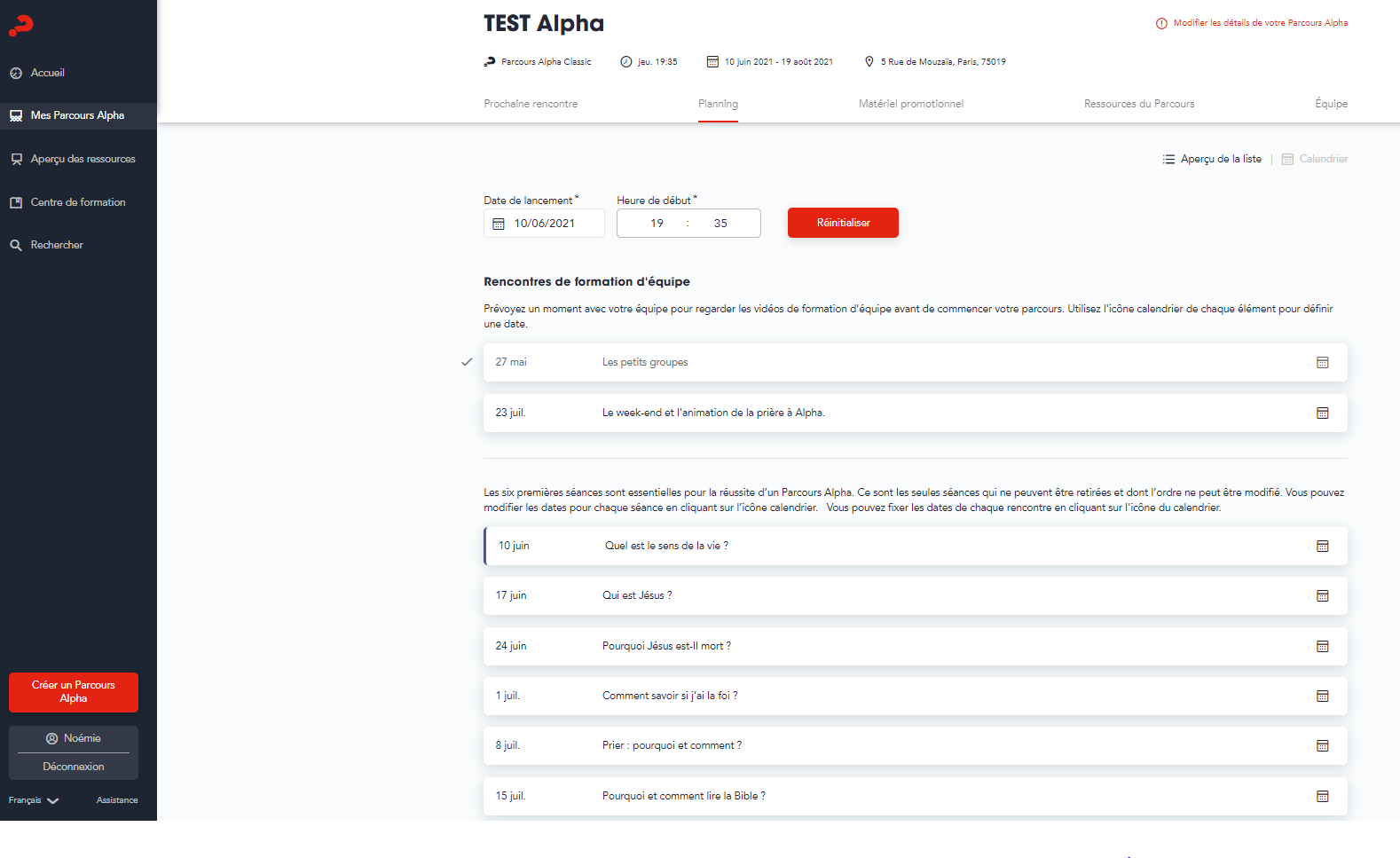Click Créer un Parcours Alpha button
The width and height of the screenshot is (1400, 858).
(x=74, y=692)
